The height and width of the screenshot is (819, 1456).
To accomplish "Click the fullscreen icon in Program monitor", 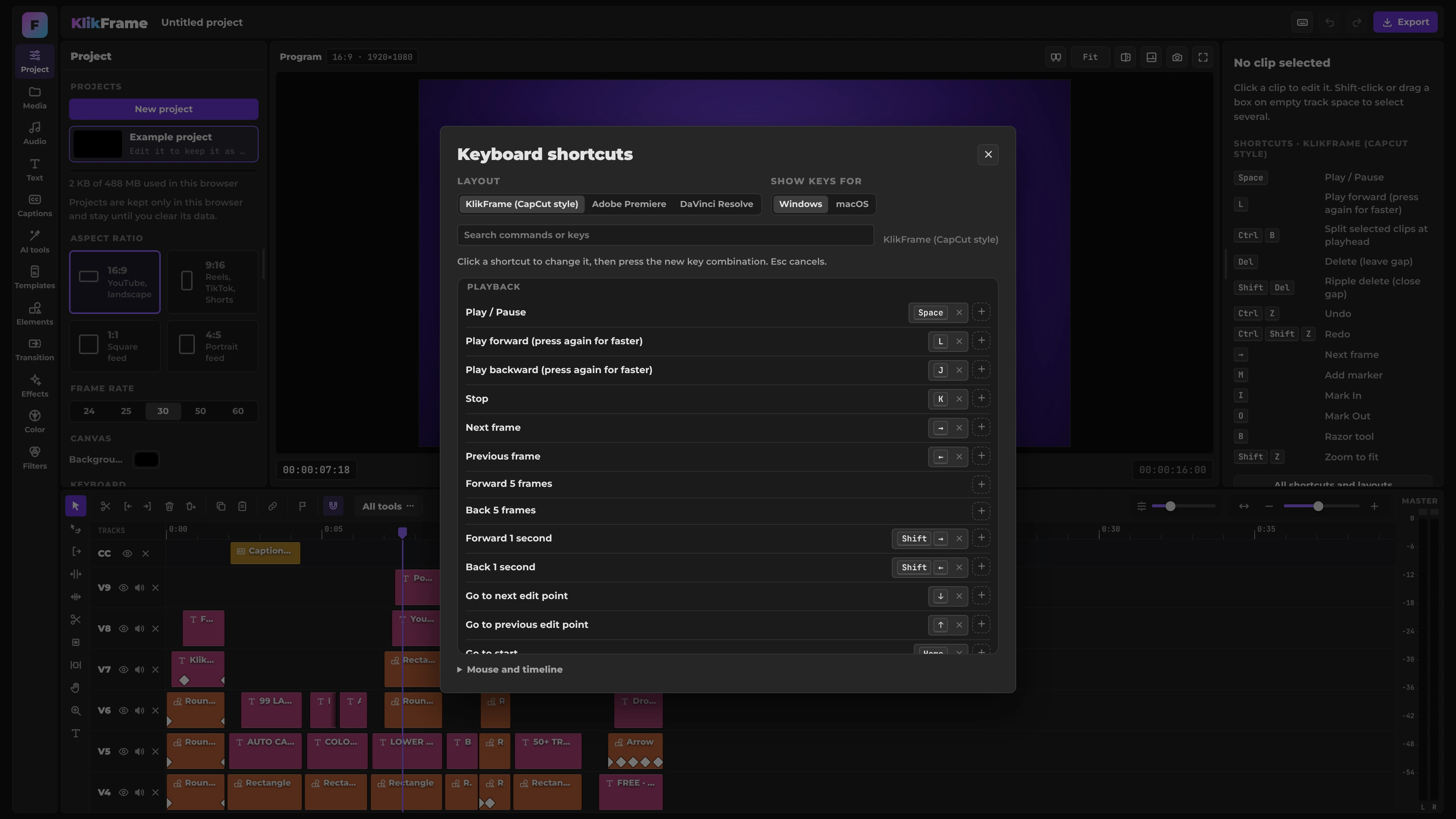I will tap(1203, 57).
